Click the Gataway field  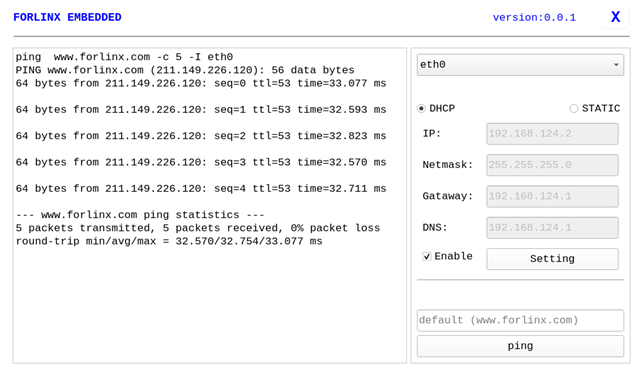pyautogui.click(x=552, y=196)
